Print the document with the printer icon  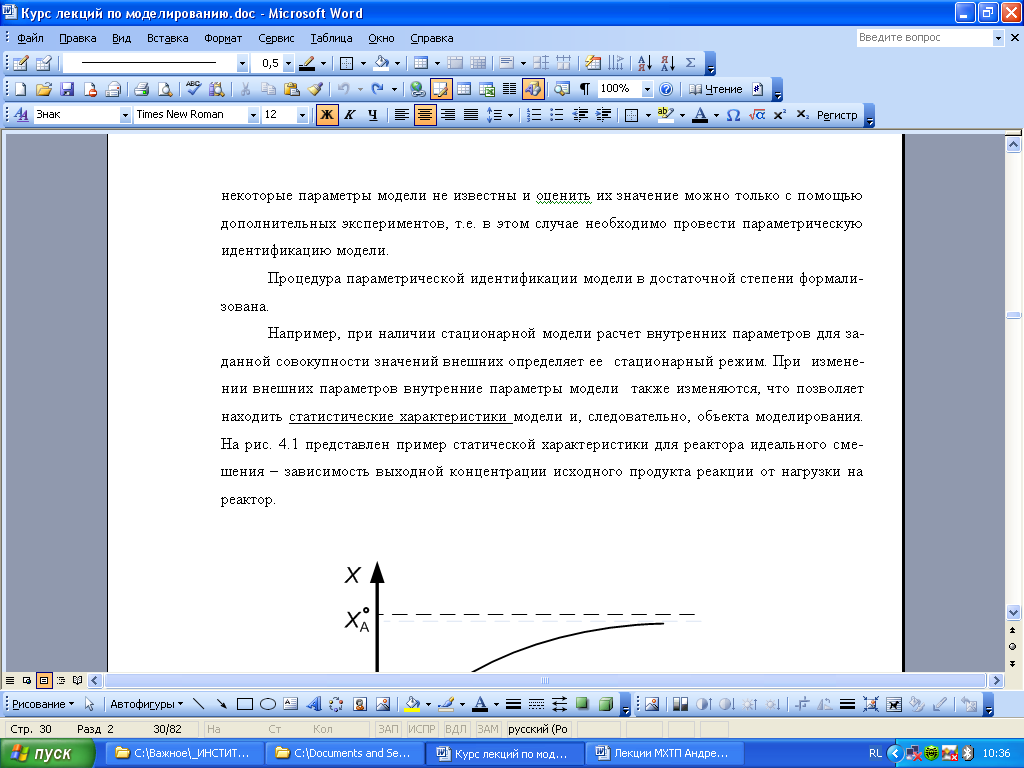click(142, 89)
